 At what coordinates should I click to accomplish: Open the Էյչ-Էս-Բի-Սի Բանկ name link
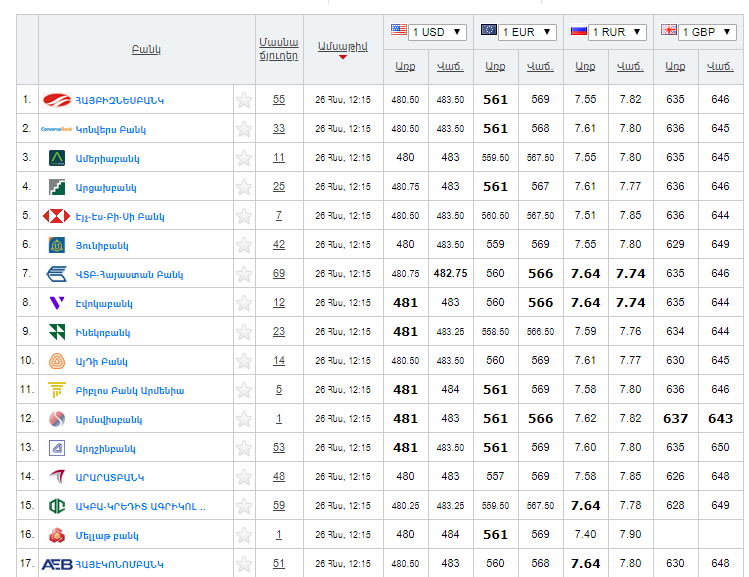point(120,216)
